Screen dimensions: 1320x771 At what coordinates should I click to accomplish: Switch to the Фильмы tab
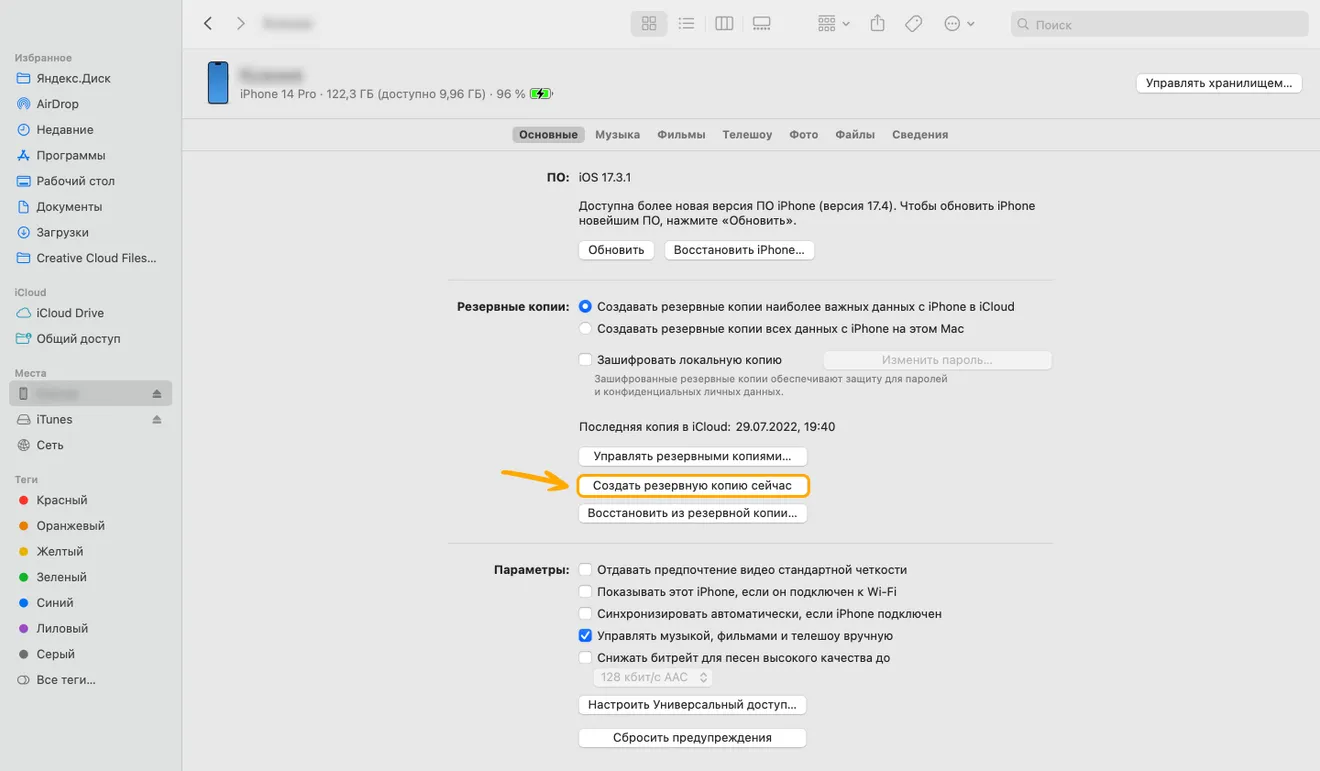[x=681, y=134]
